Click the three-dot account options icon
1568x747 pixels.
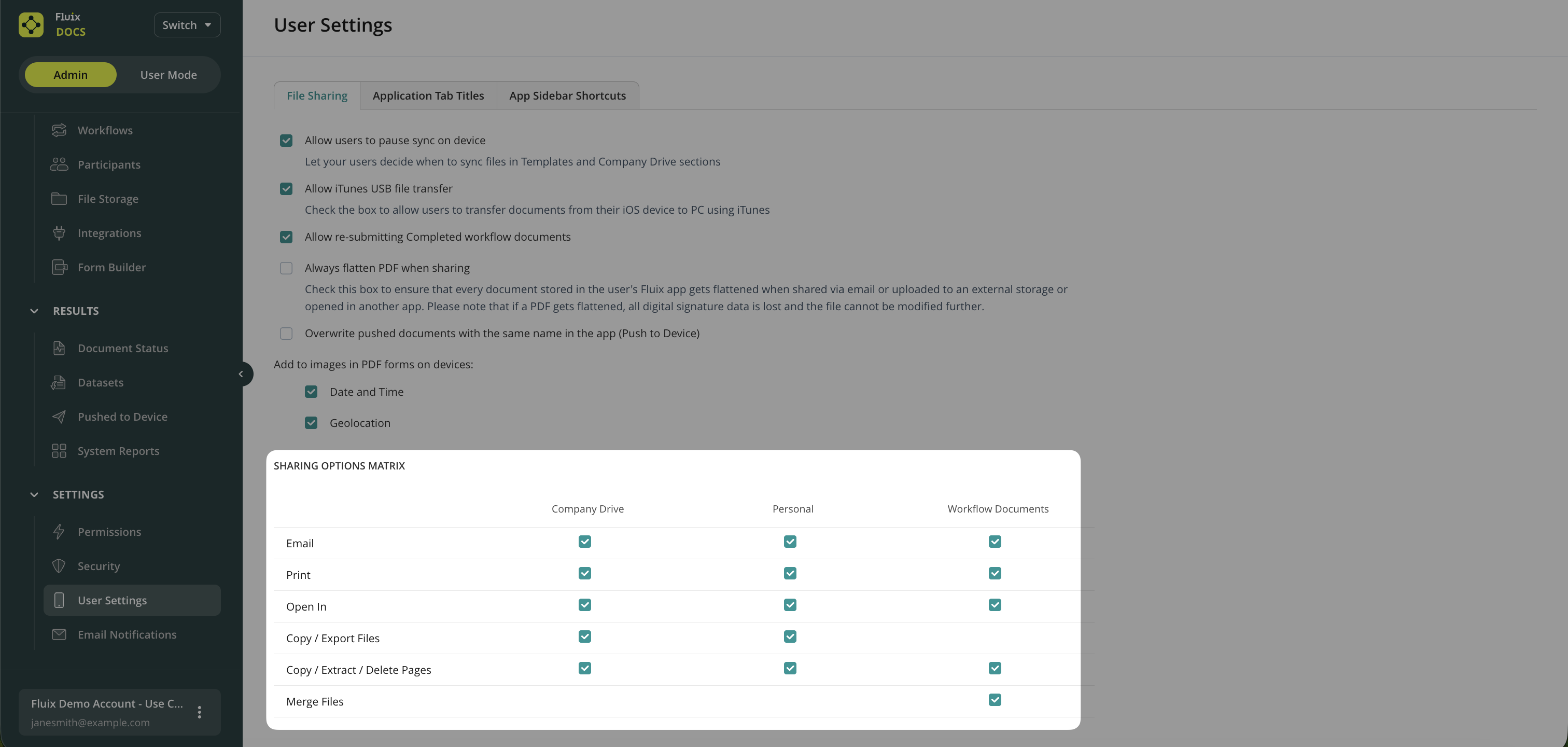coord(199,712)
